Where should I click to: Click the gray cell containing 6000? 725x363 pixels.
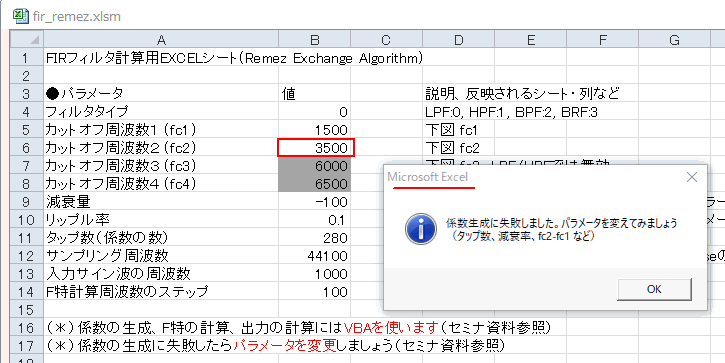point(314,166)
